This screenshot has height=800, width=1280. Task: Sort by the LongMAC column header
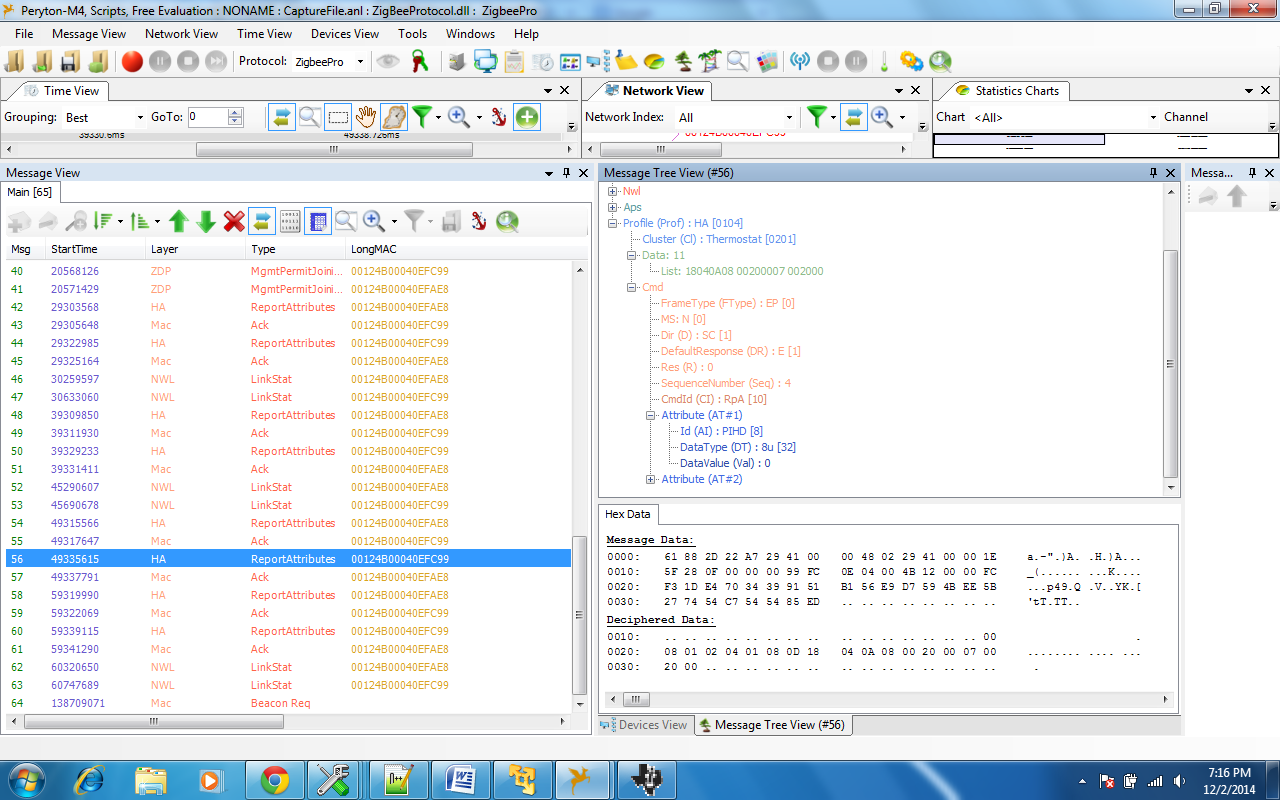click(460, 249)
